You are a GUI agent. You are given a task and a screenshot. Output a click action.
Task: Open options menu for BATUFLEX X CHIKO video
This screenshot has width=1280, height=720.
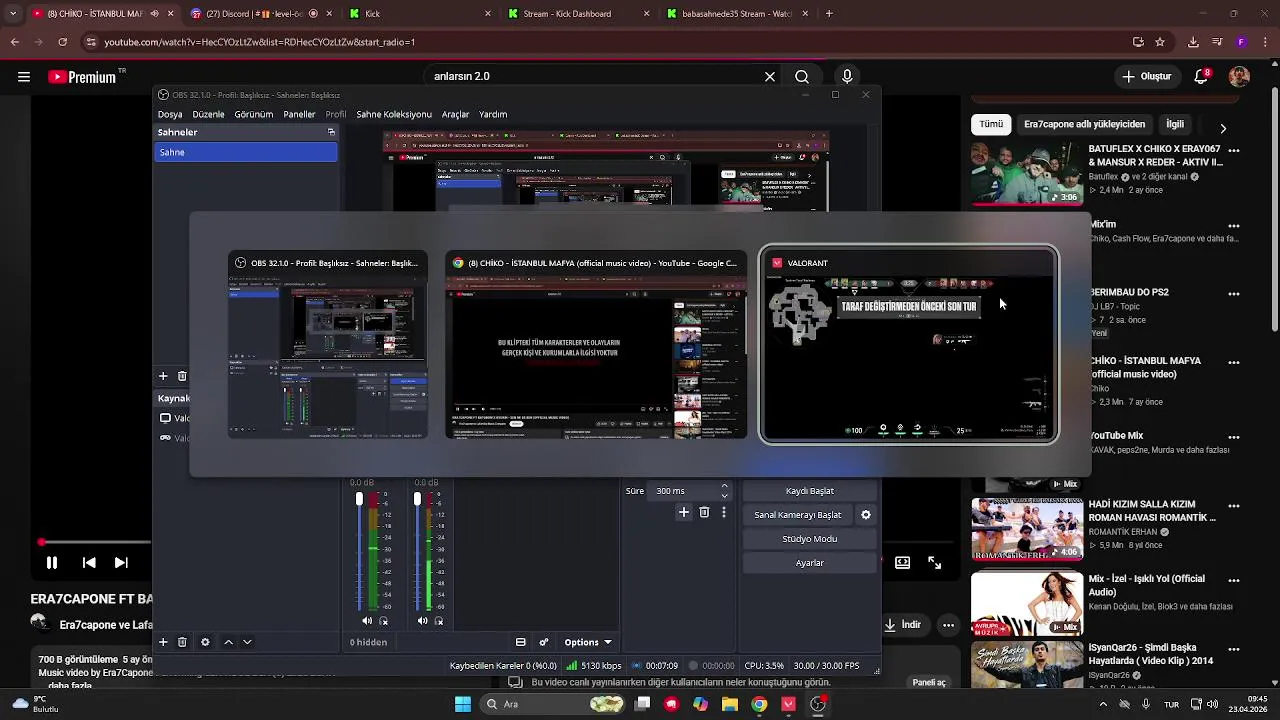pyautogui.click(x=1234, y=150)
